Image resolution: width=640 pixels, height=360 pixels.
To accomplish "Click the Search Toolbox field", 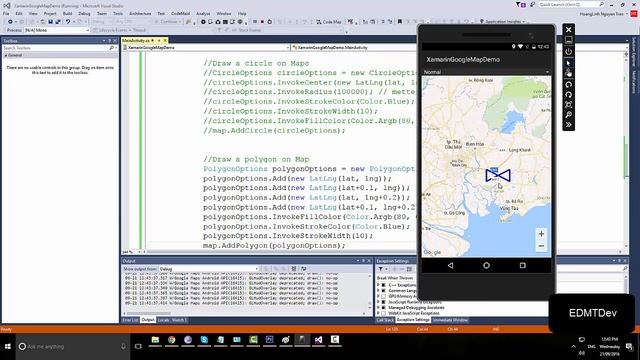I will pos(59,48).
